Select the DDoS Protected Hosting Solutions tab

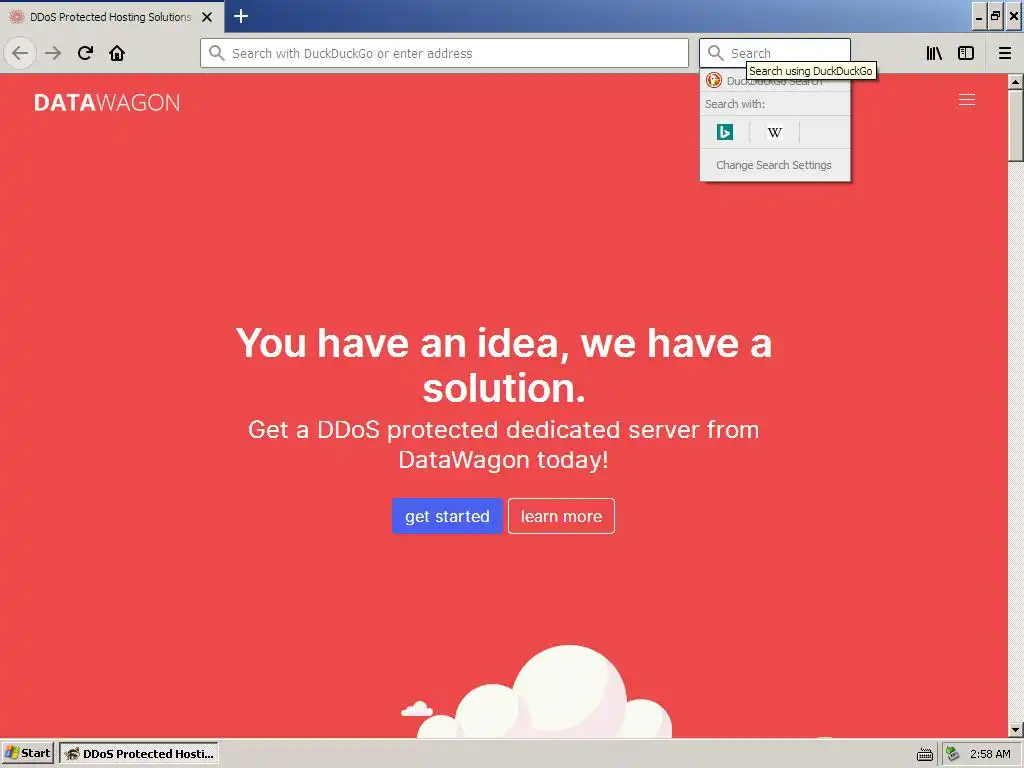[112, 17]
